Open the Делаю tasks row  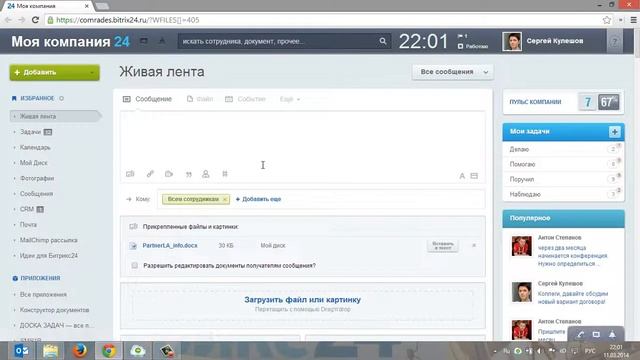[x=563, y=149]
